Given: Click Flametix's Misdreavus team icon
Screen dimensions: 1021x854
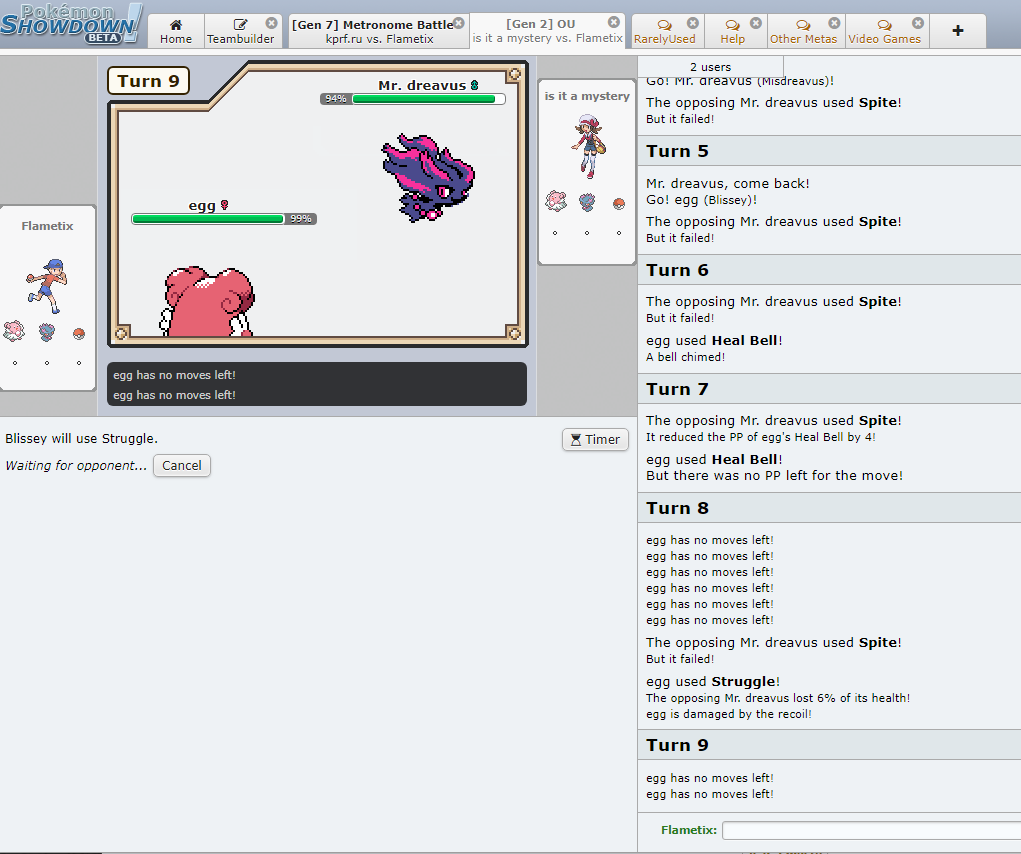Looking at the screenshot, I should (x=47, y=331).
